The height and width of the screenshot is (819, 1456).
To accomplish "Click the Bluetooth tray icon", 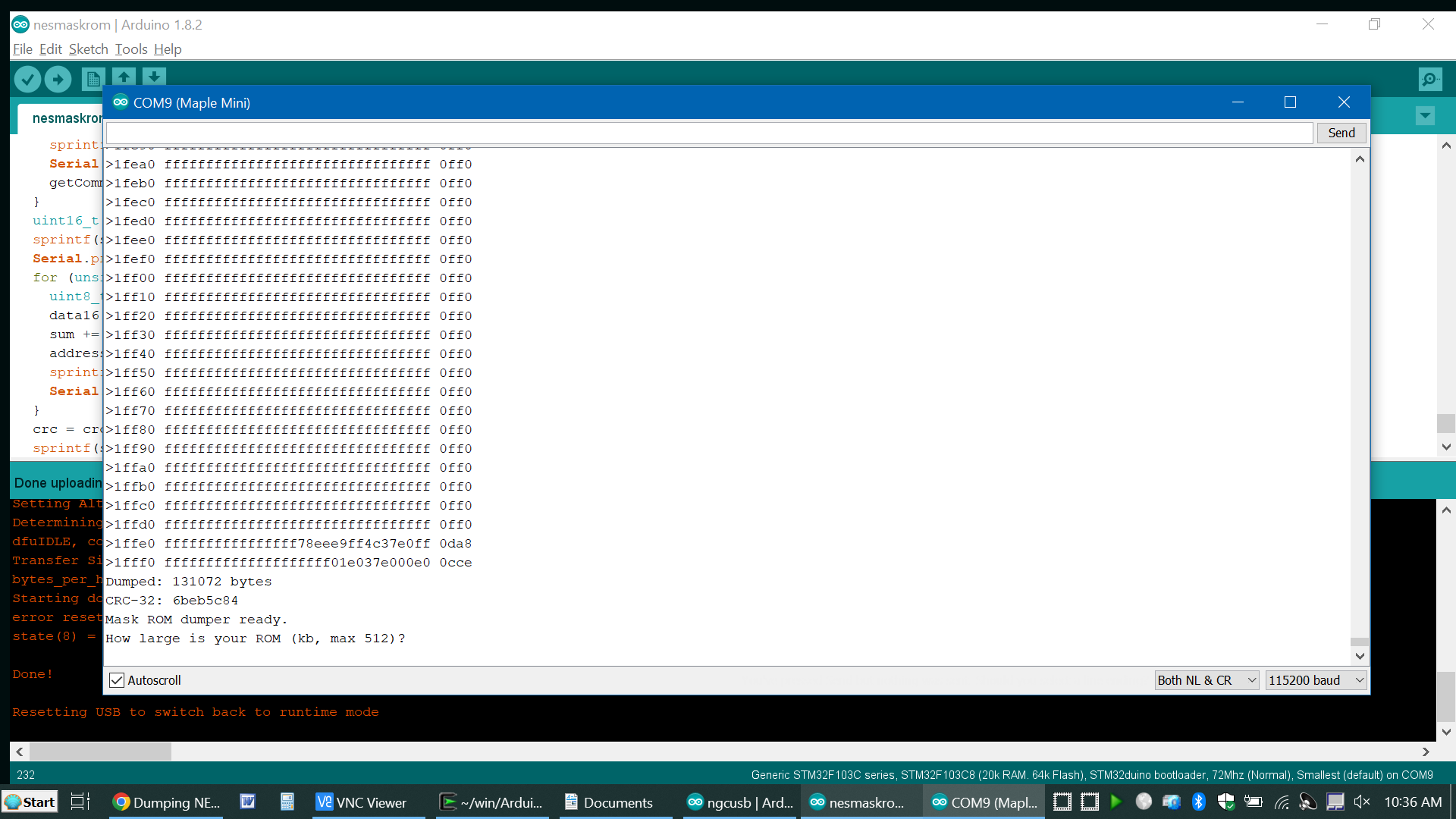I will pos(1198,802).
